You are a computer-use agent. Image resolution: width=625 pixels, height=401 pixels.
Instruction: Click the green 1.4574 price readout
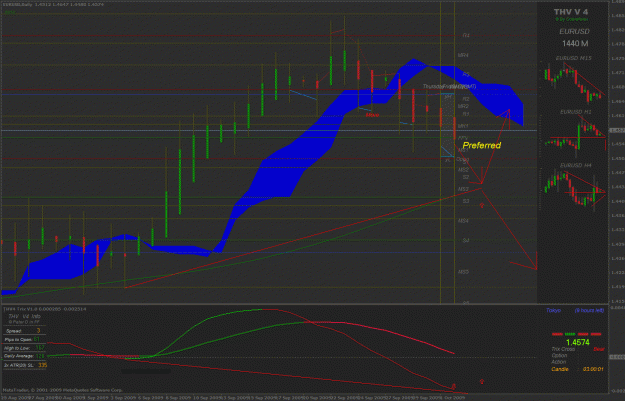[578, 342]
